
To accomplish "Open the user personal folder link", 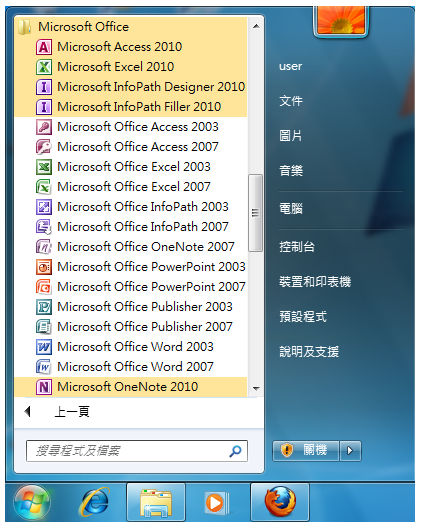I will 290,66.
